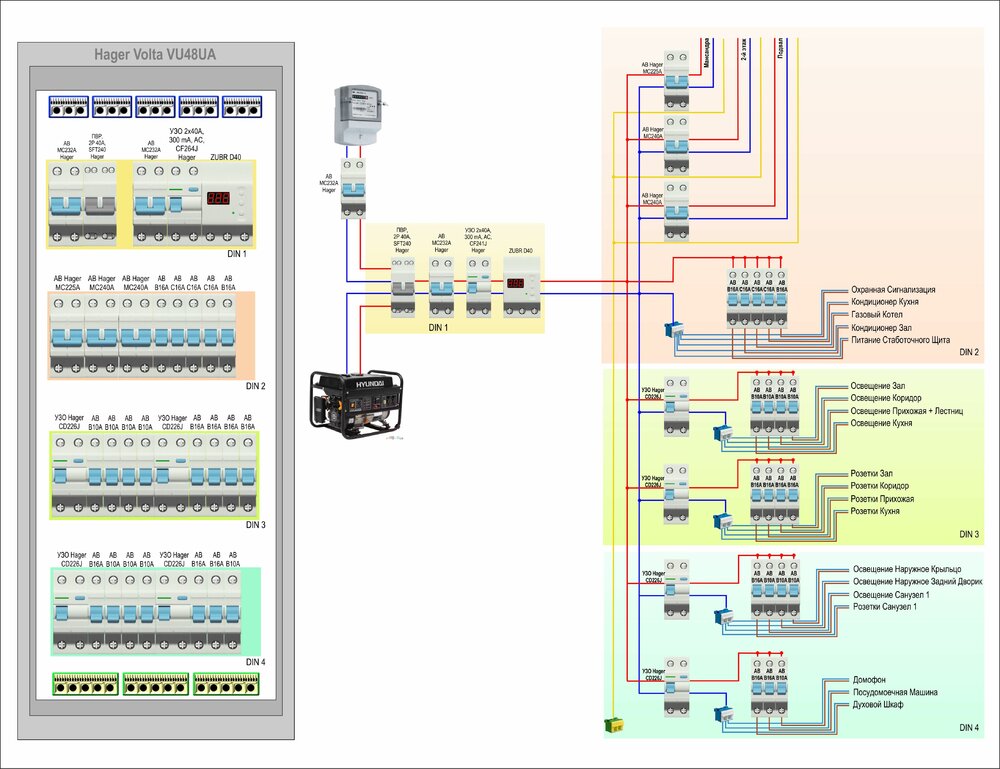Click the Освещение Зал label
This screenshot has width=1000, height=769.
tap(878, 386)
